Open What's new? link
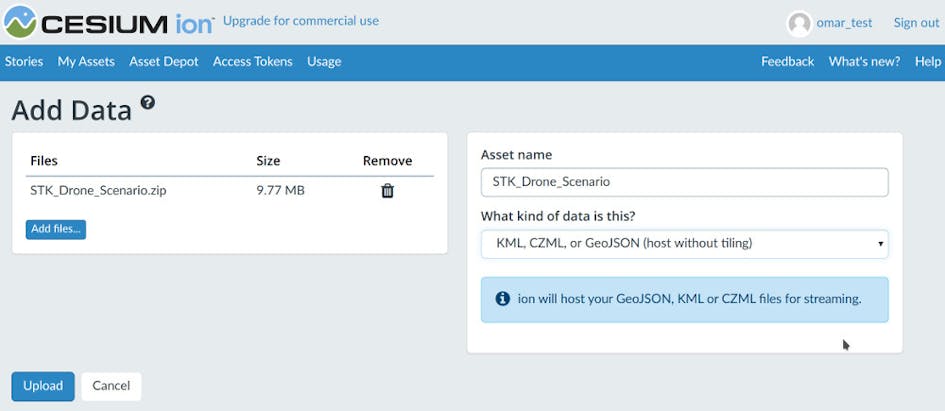The width and height of the screenshot is (945, 411). tap(864, 61)
